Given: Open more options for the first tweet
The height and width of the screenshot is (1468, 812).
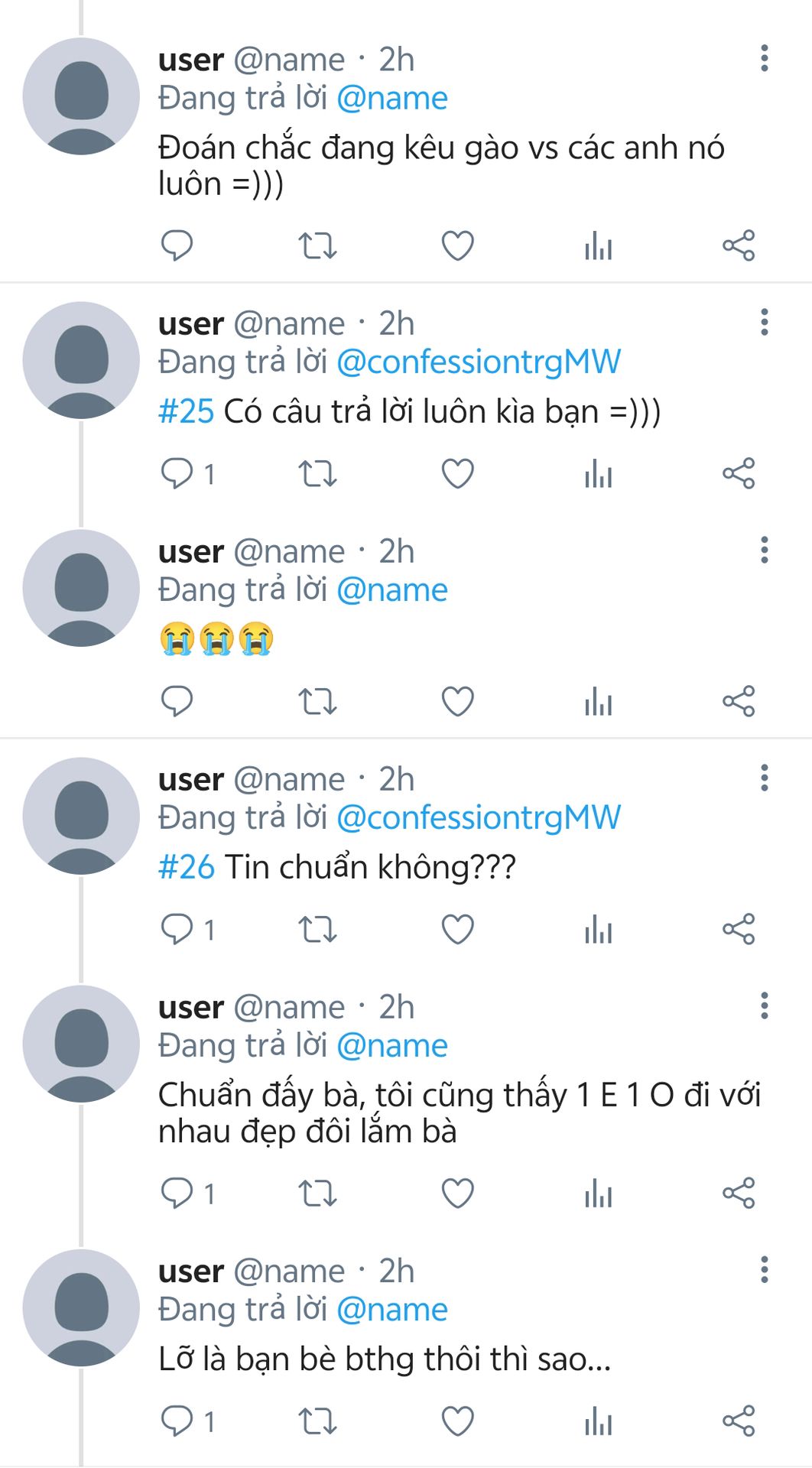Looking at the screenshot, I should point(764,59).
